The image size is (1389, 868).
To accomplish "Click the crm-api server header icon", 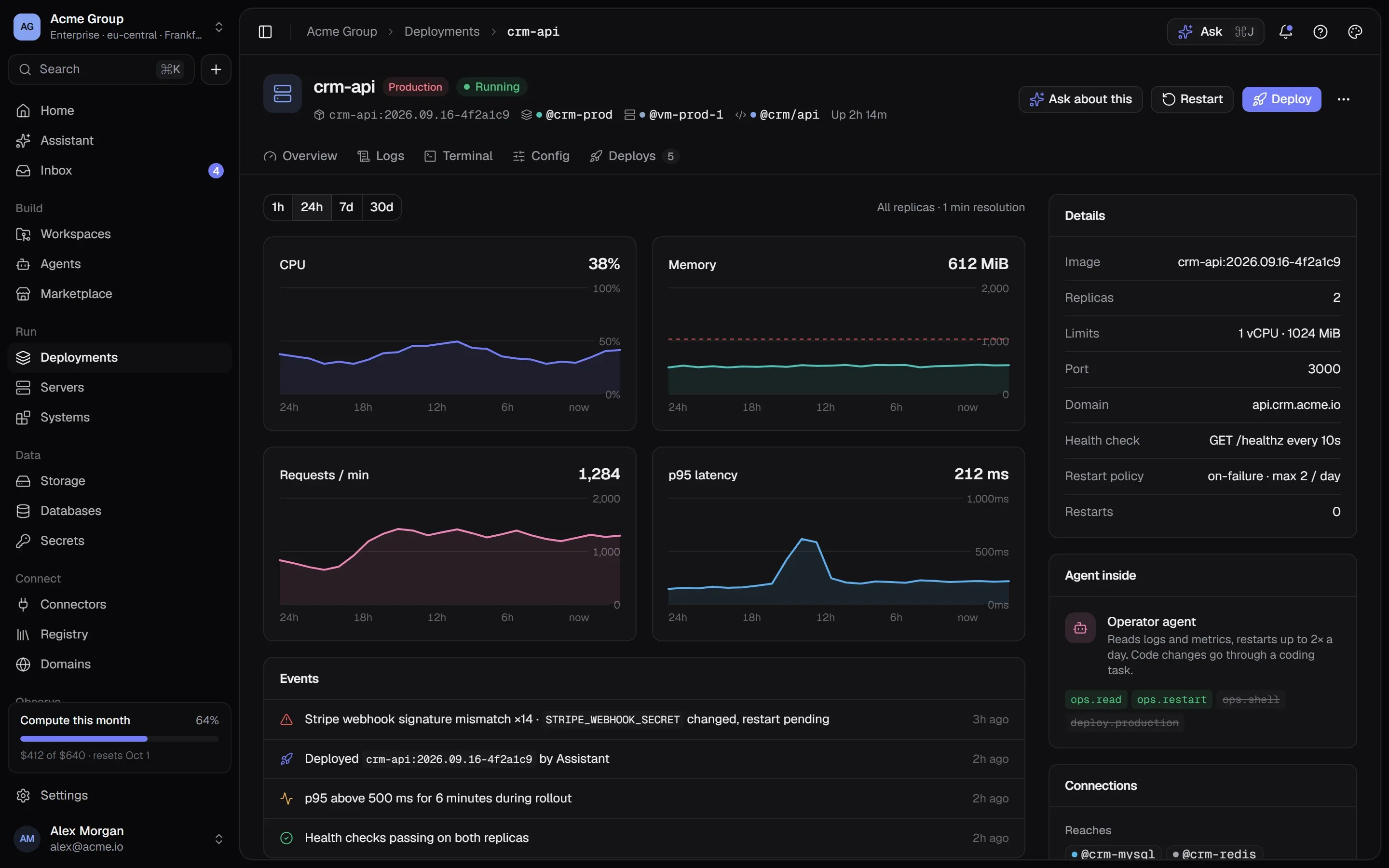I will point(283,94).
